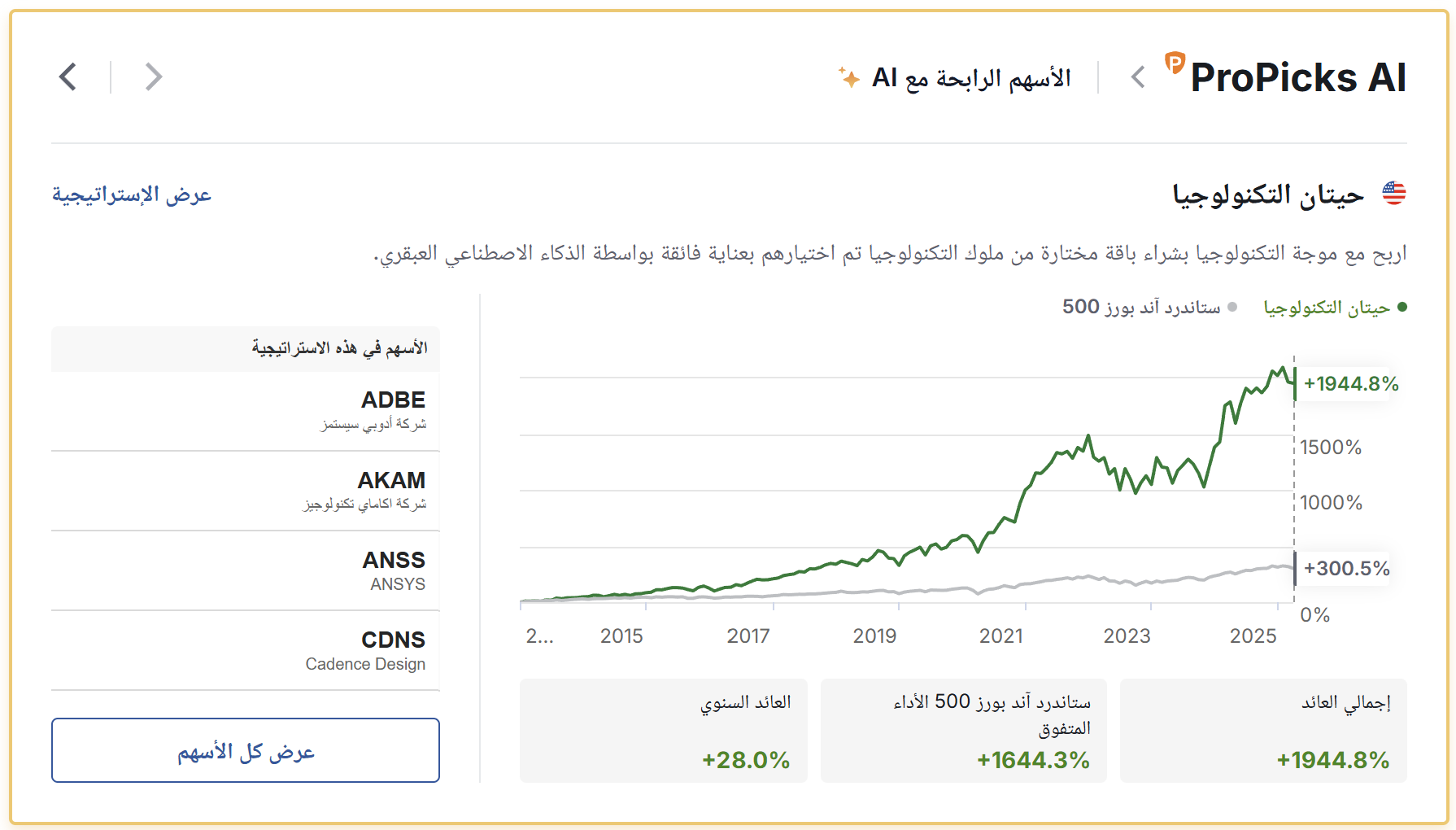Select the ADBE stock row
1456x830 pixels.
tap(246, 411)
